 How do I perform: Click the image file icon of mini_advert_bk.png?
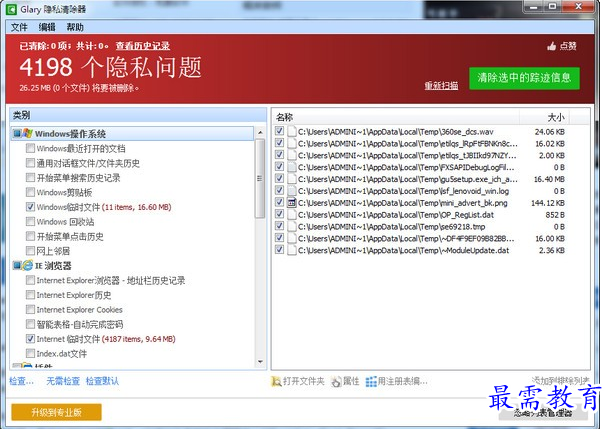[292, 203]
